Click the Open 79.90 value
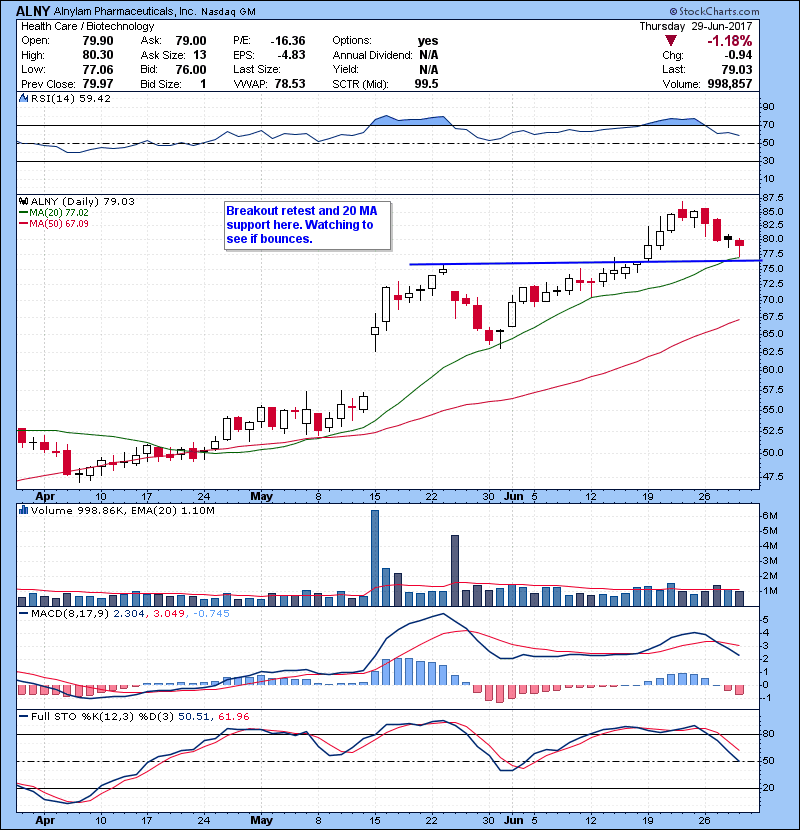 coord(97,41)
